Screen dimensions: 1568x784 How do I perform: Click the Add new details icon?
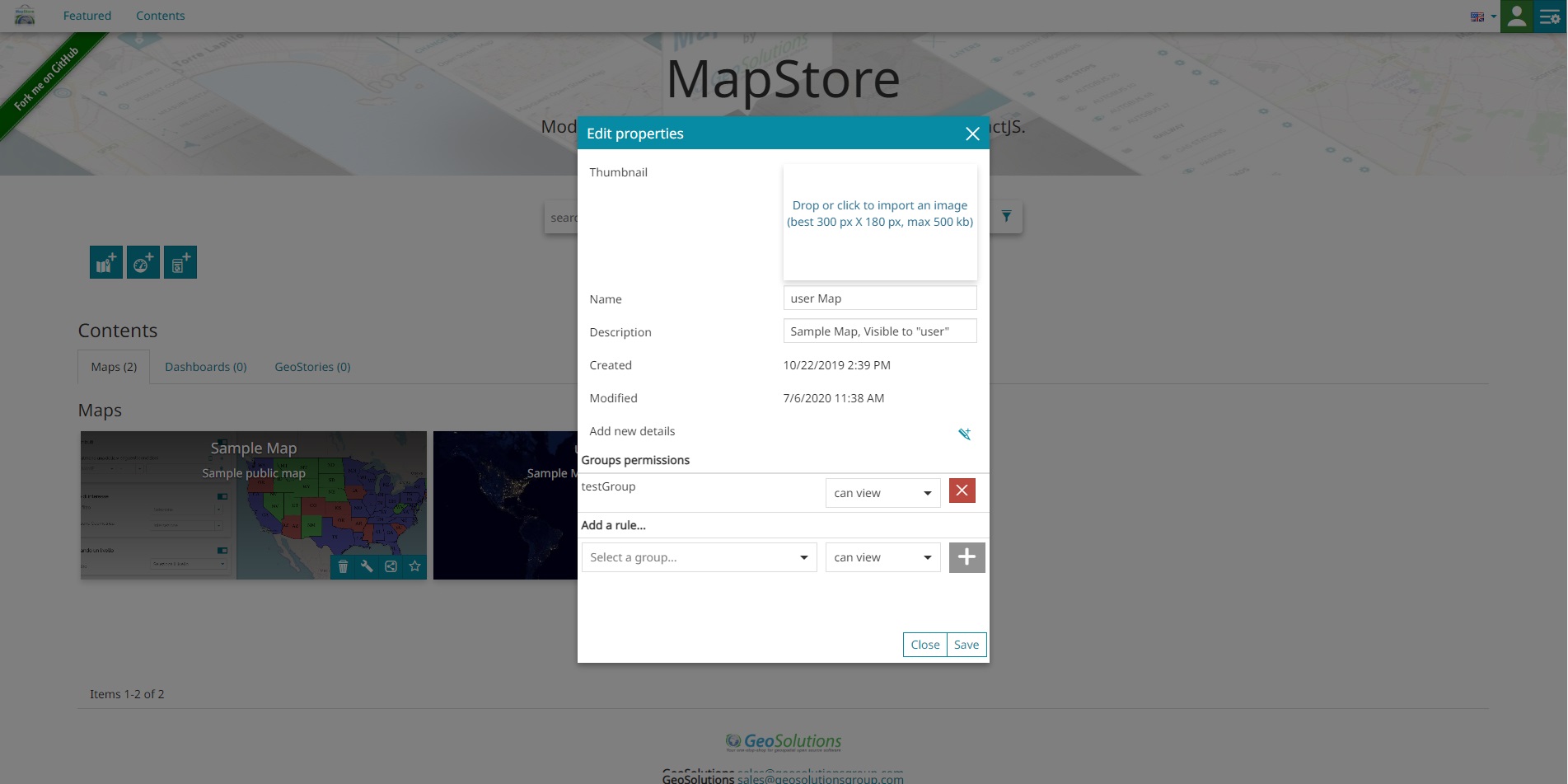point(964,434)
